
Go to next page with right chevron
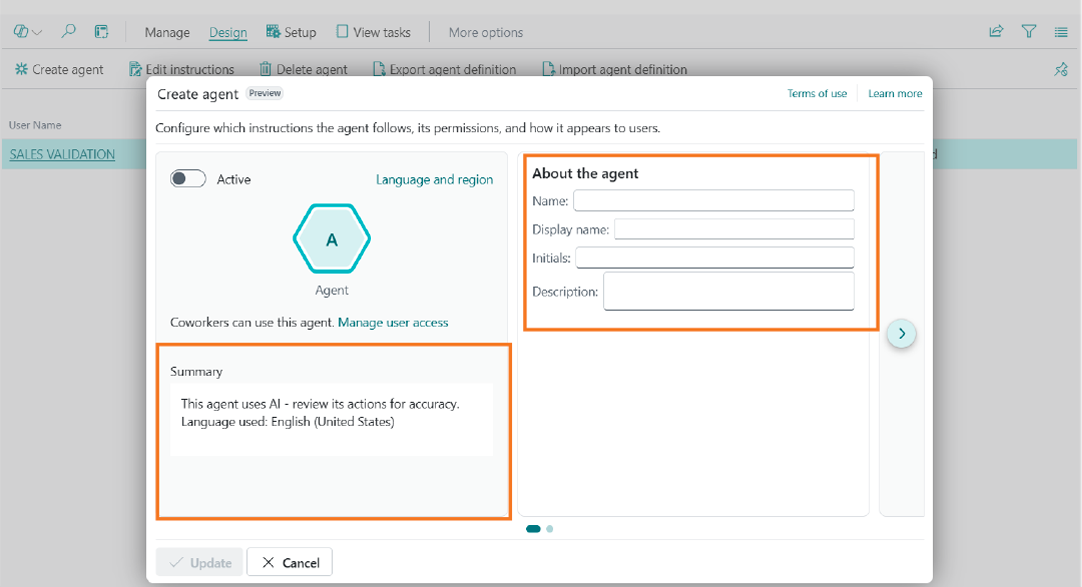pyautogui.click(x=901, y=334)
